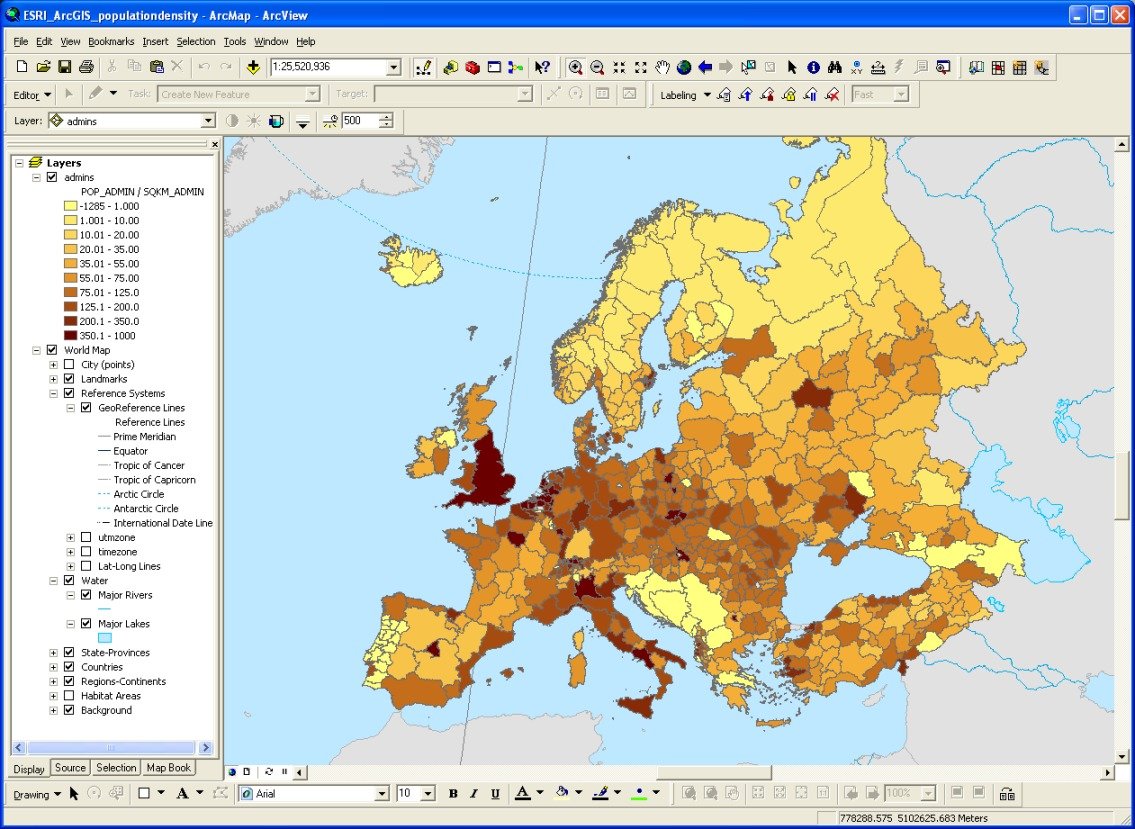Select the Identify info tool
Image resolution: width=1135 pixels, height=829 pixels.
point(813,67)
